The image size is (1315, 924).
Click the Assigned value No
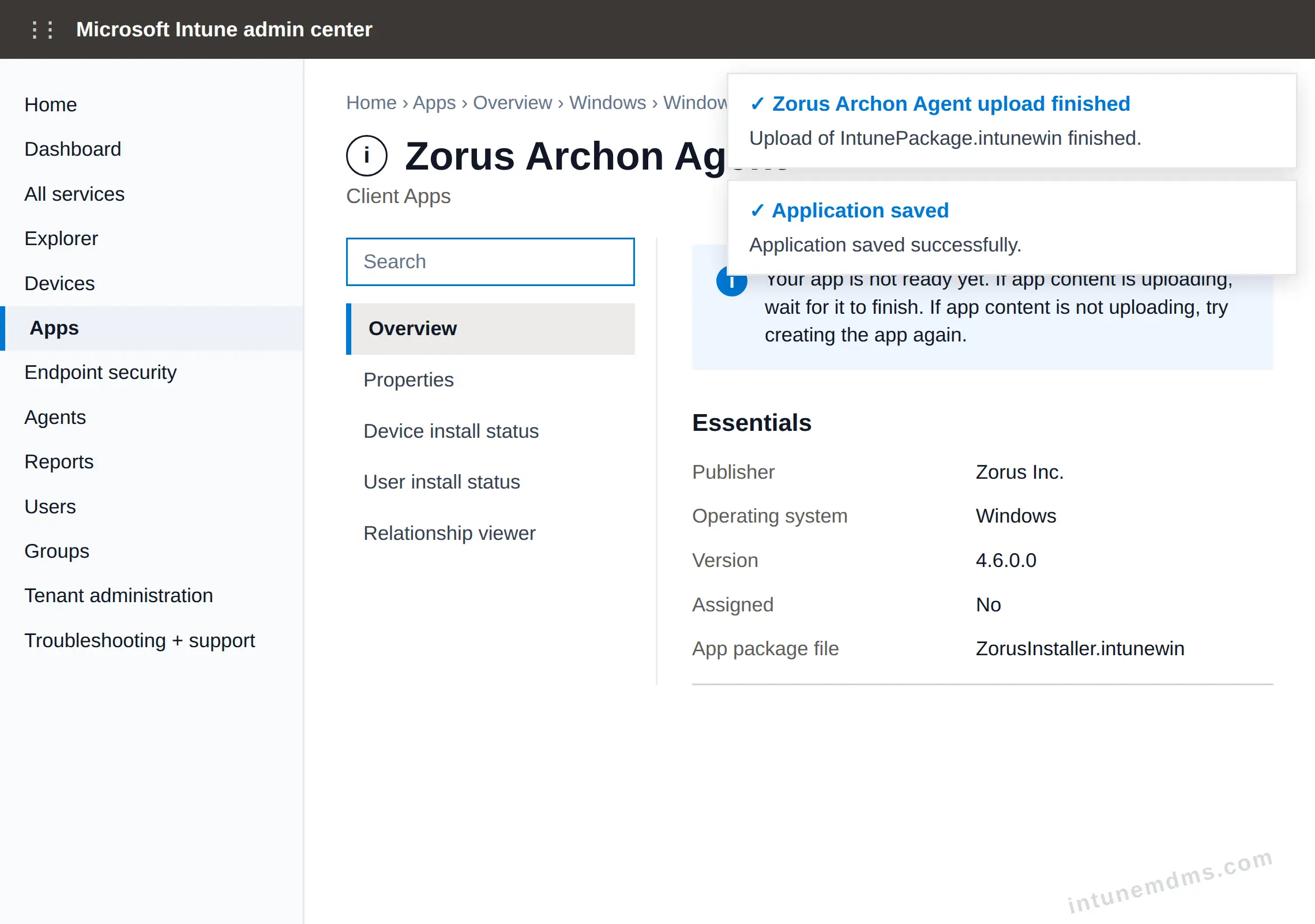pos(988,604)
